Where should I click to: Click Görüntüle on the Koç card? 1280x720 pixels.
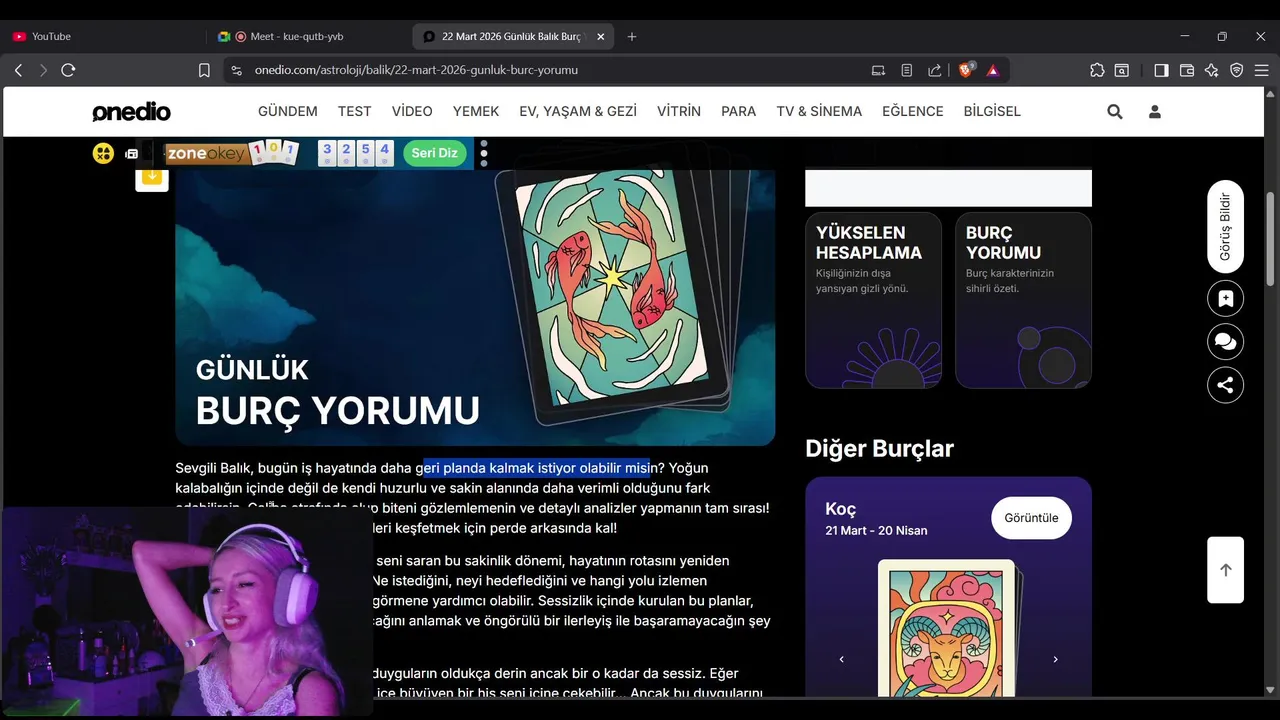coord(1031,518)
